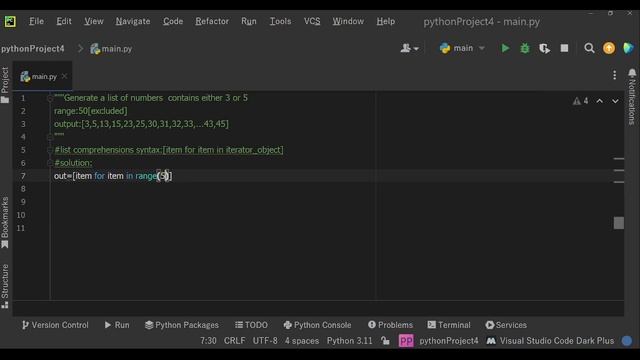Viewport: 640px width, 360px height.
Task: Toggle the read-only lock icon
Action: (x=385, y=341)
